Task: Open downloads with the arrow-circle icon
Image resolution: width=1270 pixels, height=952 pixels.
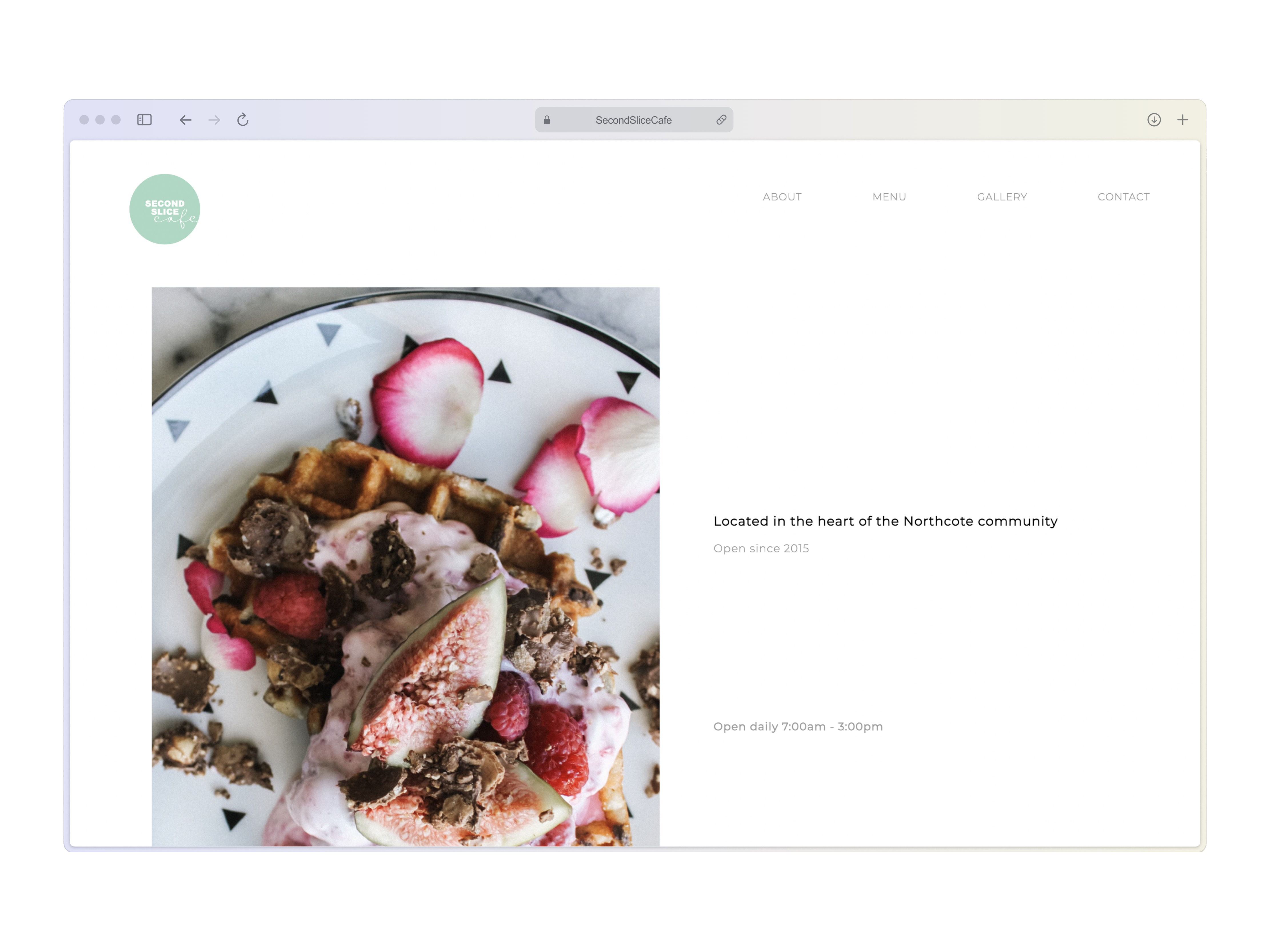Action: 1154,119
